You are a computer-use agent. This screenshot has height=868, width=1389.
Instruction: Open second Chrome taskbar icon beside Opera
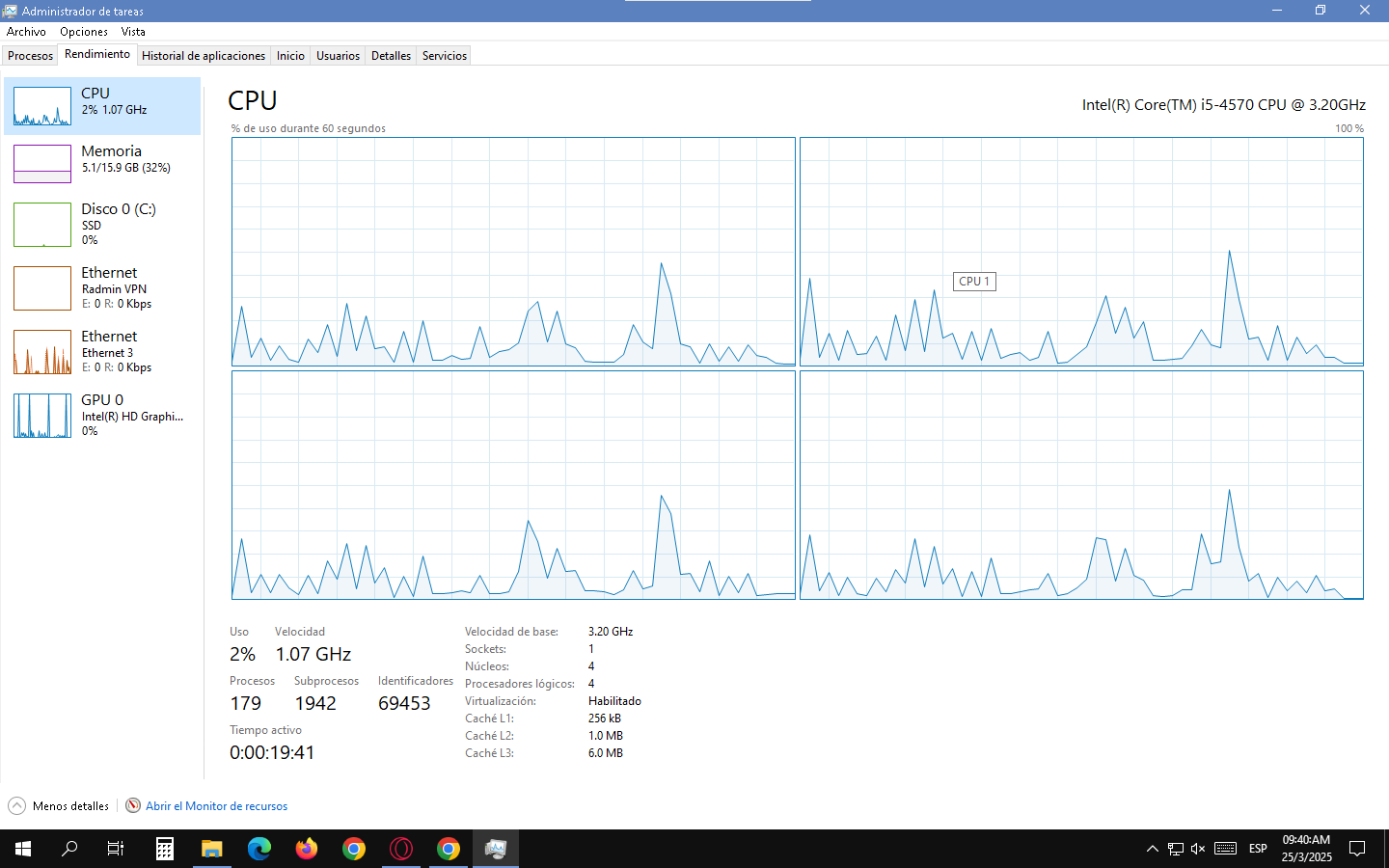coord(449,849)
